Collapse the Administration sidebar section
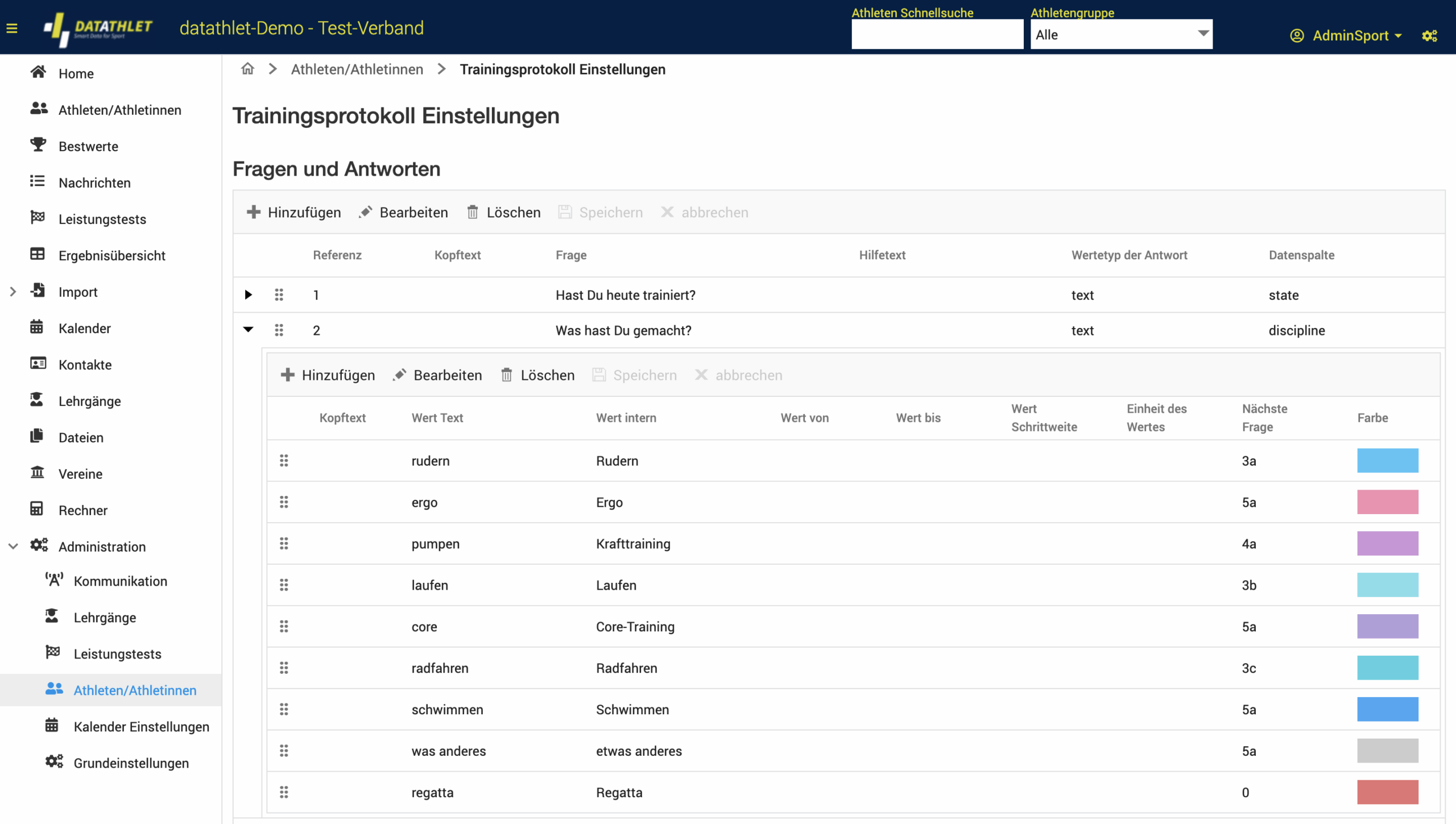This screenshot has height=824, width=1456. 13,546
